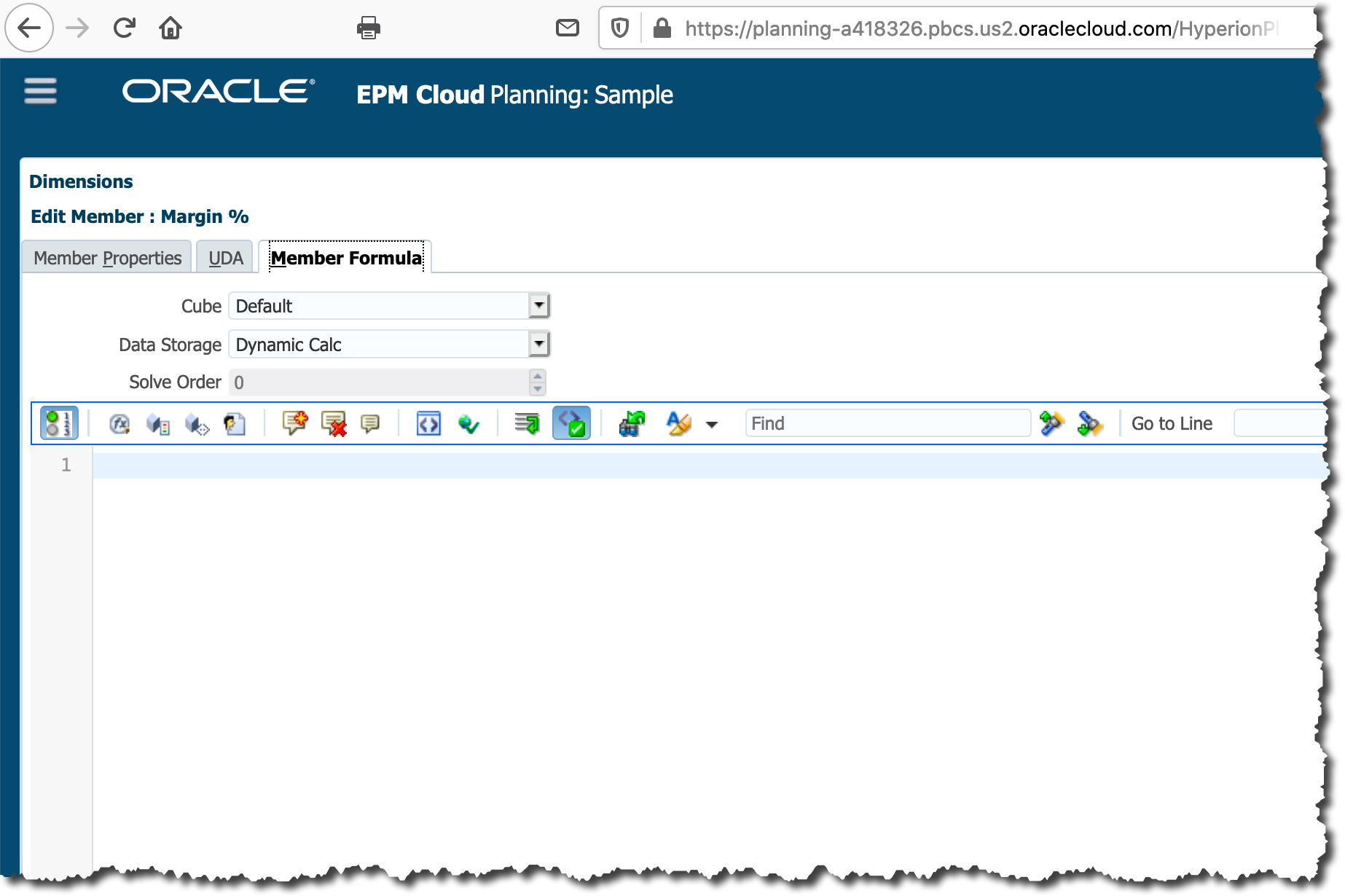
Task: Go back with browser back arrow
Action: tap(29, 28)
